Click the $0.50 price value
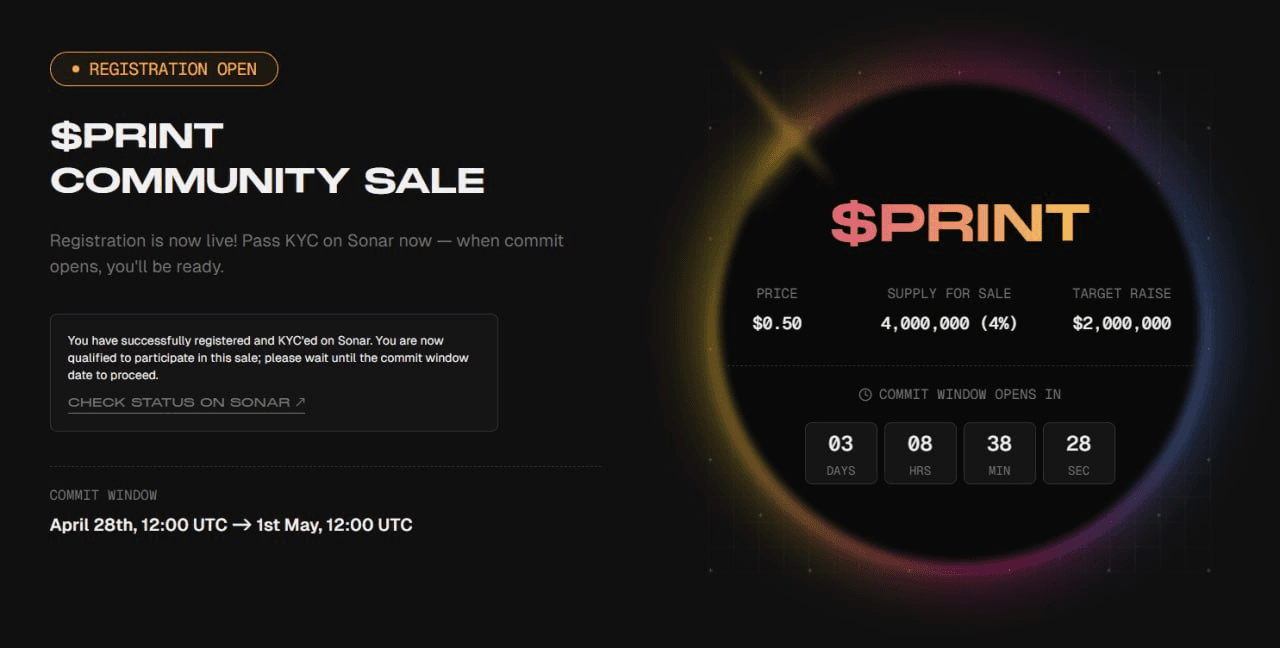 click(x=777, y=324)
